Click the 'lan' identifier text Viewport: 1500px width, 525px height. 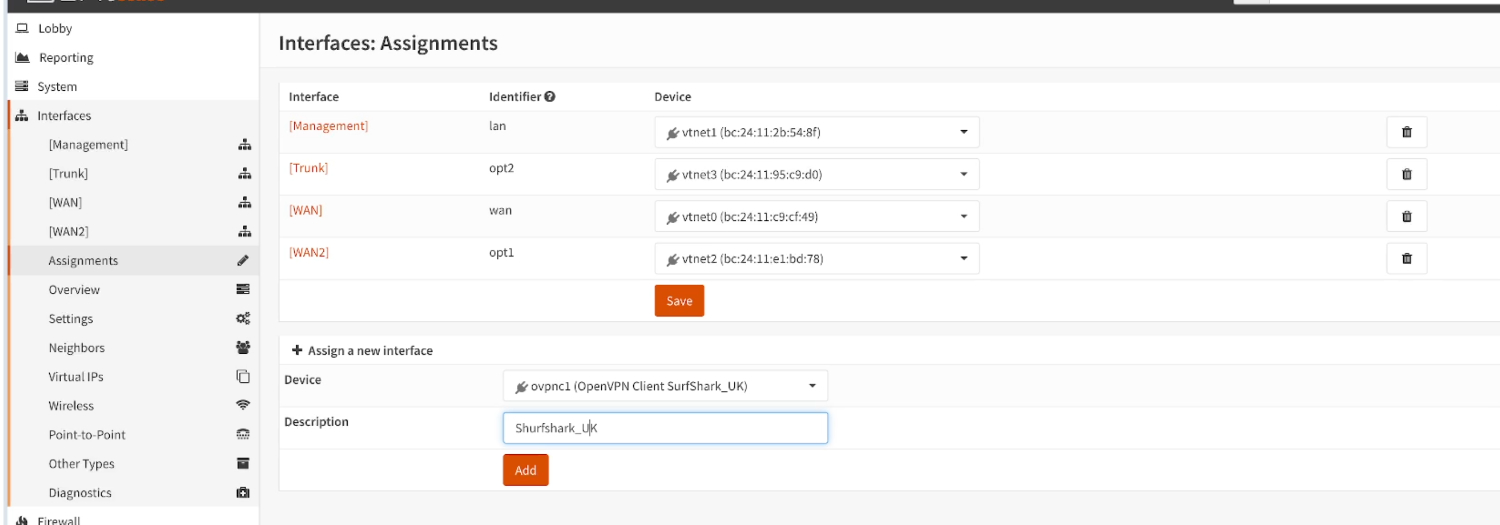pyautogui.click(x=497, y=126)
